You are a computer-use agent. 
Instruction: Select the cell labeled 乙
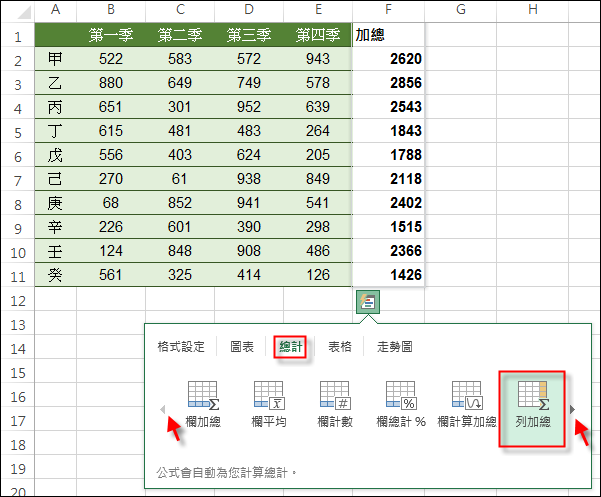(56, 83)
